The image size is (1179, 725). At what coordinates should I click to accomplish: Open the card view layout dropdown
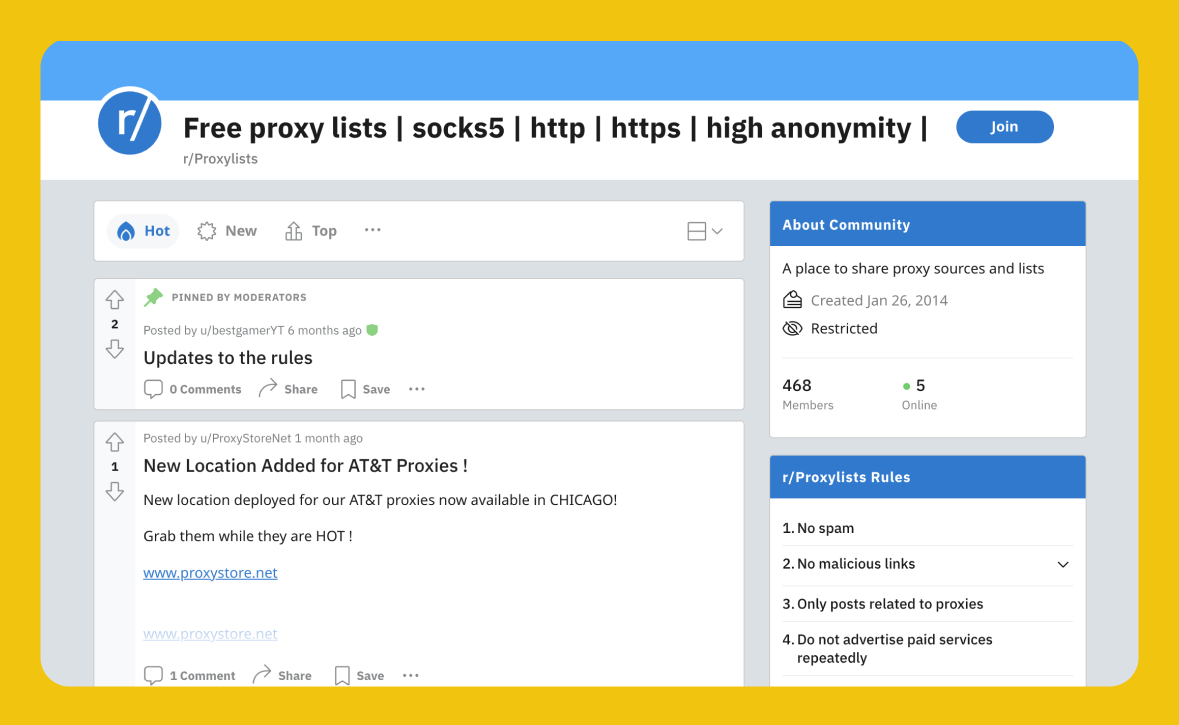point(704,230)
